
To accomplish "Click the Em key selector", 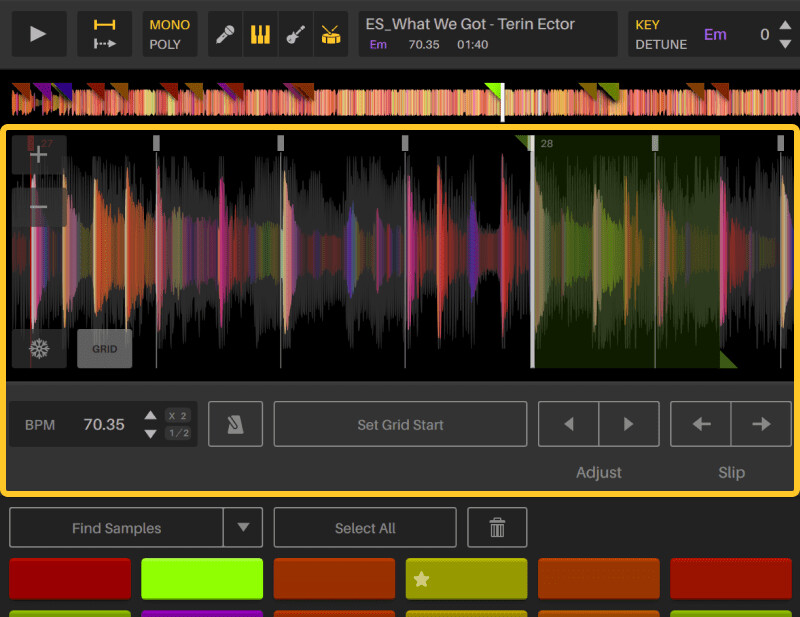I will (715, 33).
